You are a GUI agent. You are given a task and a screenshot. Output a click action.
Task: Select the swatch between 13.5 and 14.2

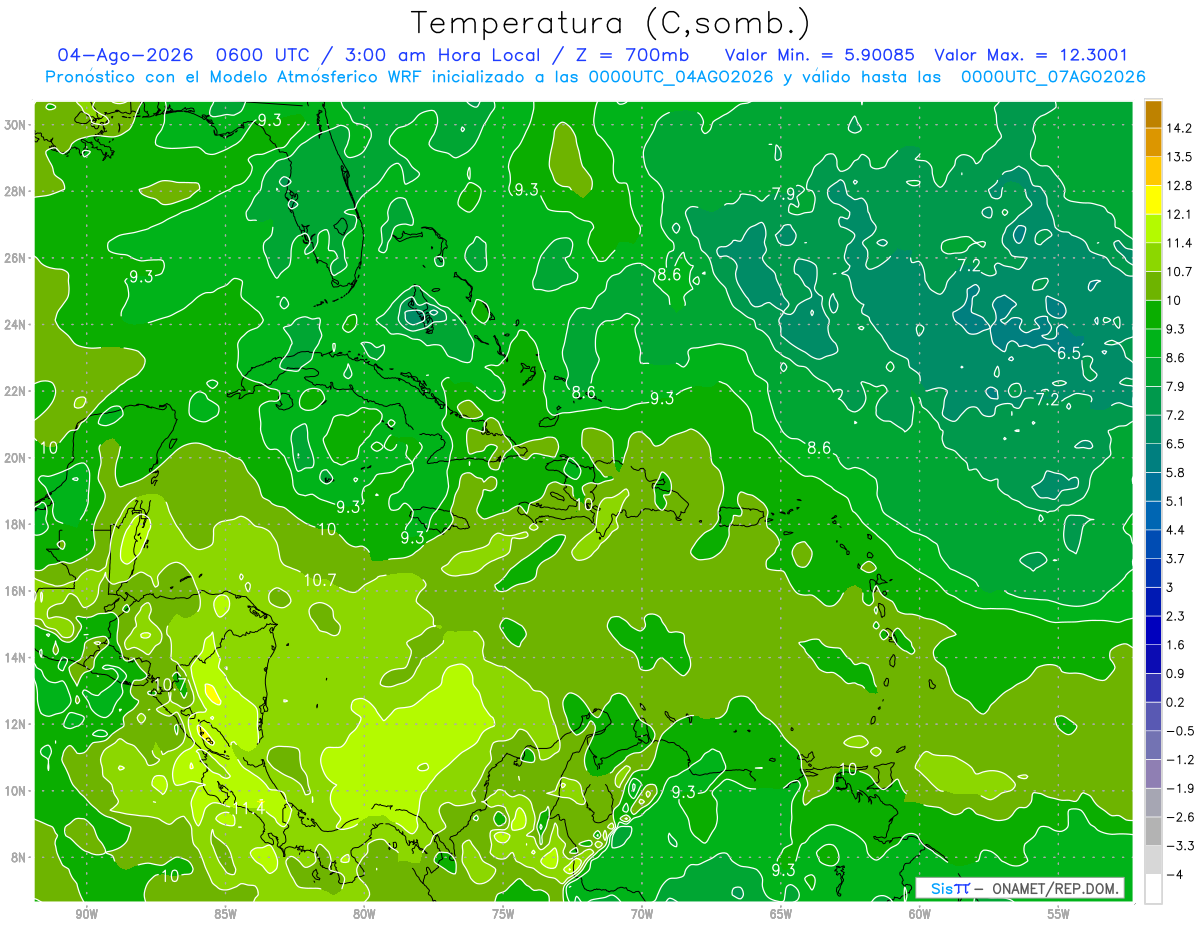(1153, 143)
